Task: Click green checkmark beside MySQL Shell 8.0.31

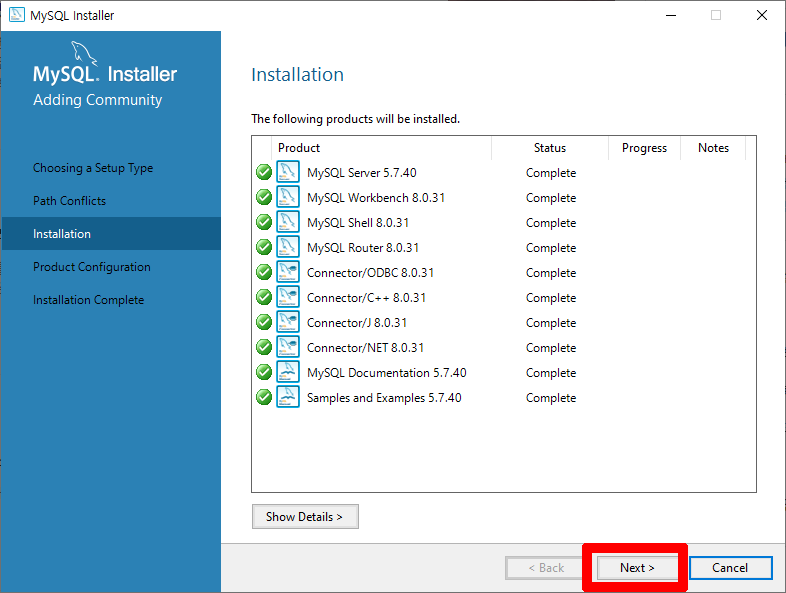Action: [264, 222]
